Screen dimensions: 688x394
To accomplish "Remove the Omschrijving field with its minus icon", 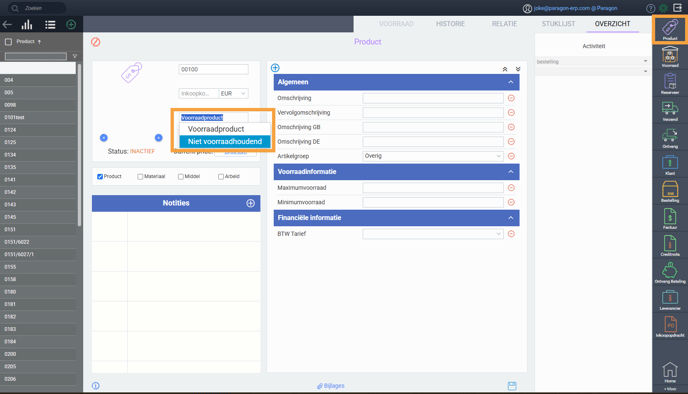I will point(511,98).
